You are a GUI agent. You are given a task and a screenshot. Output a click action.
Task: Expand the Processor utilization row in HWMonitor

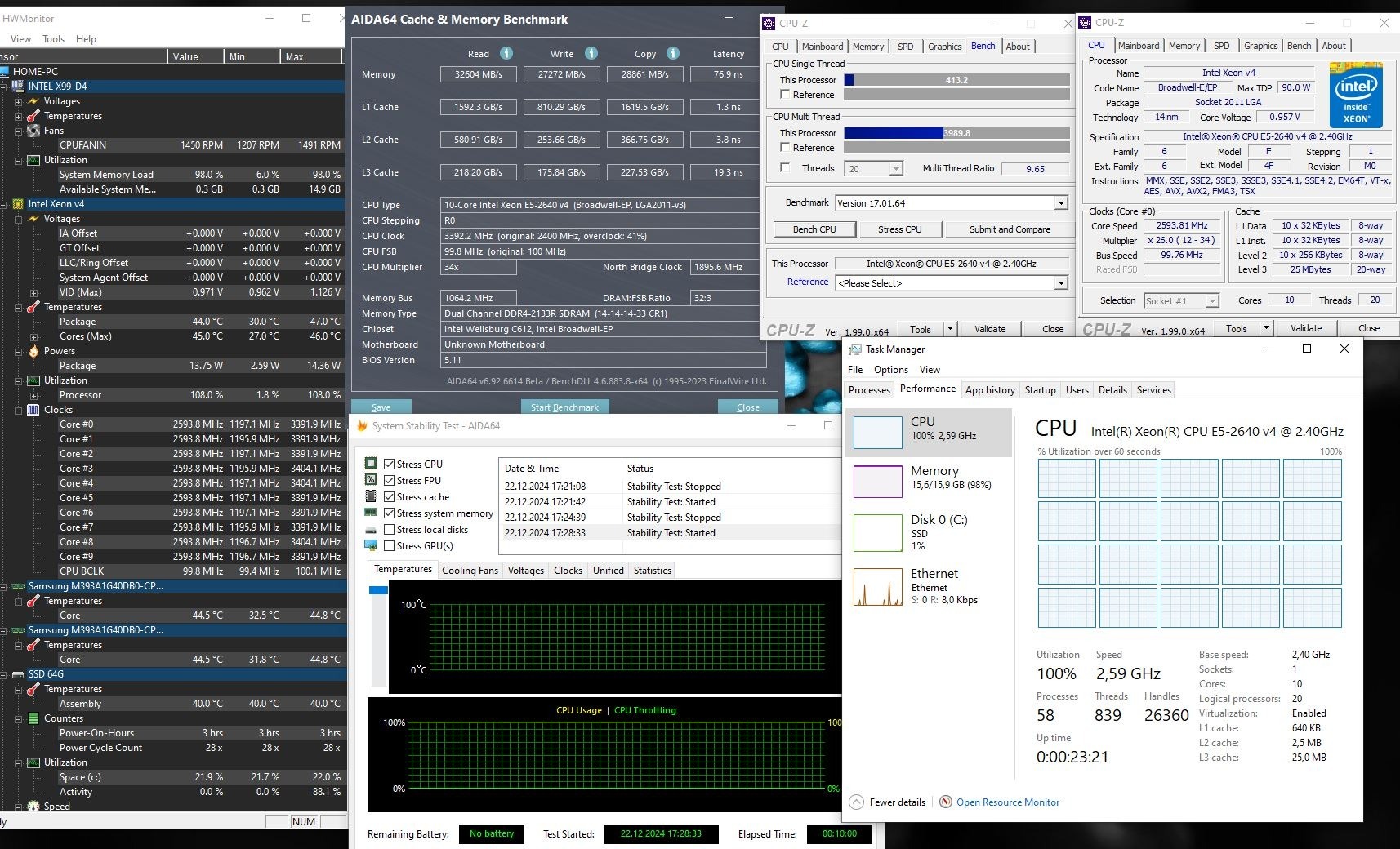[33, 395]
